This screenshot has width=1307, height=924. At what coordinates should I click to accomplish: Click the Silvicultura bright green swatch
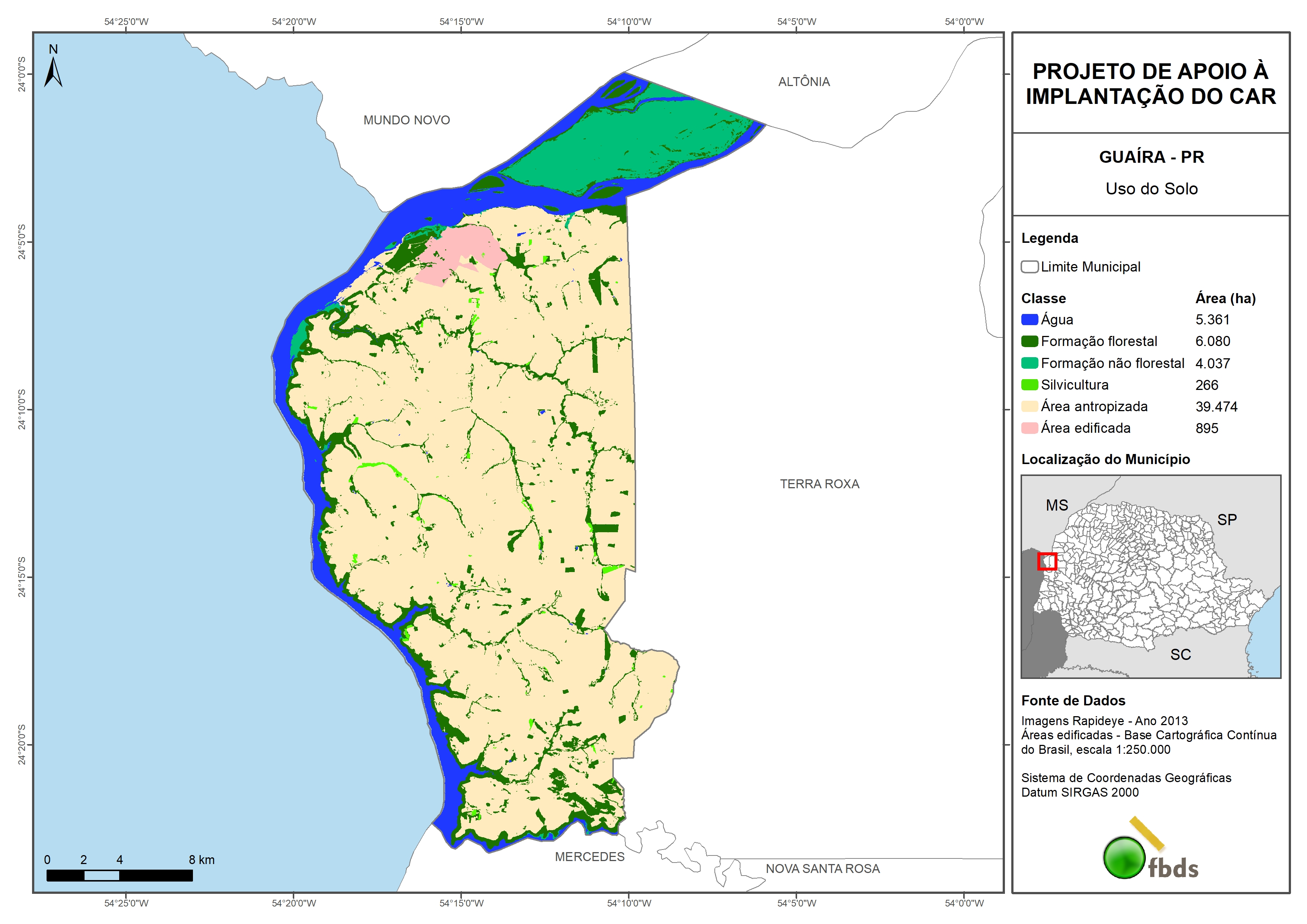(1029, 385)
